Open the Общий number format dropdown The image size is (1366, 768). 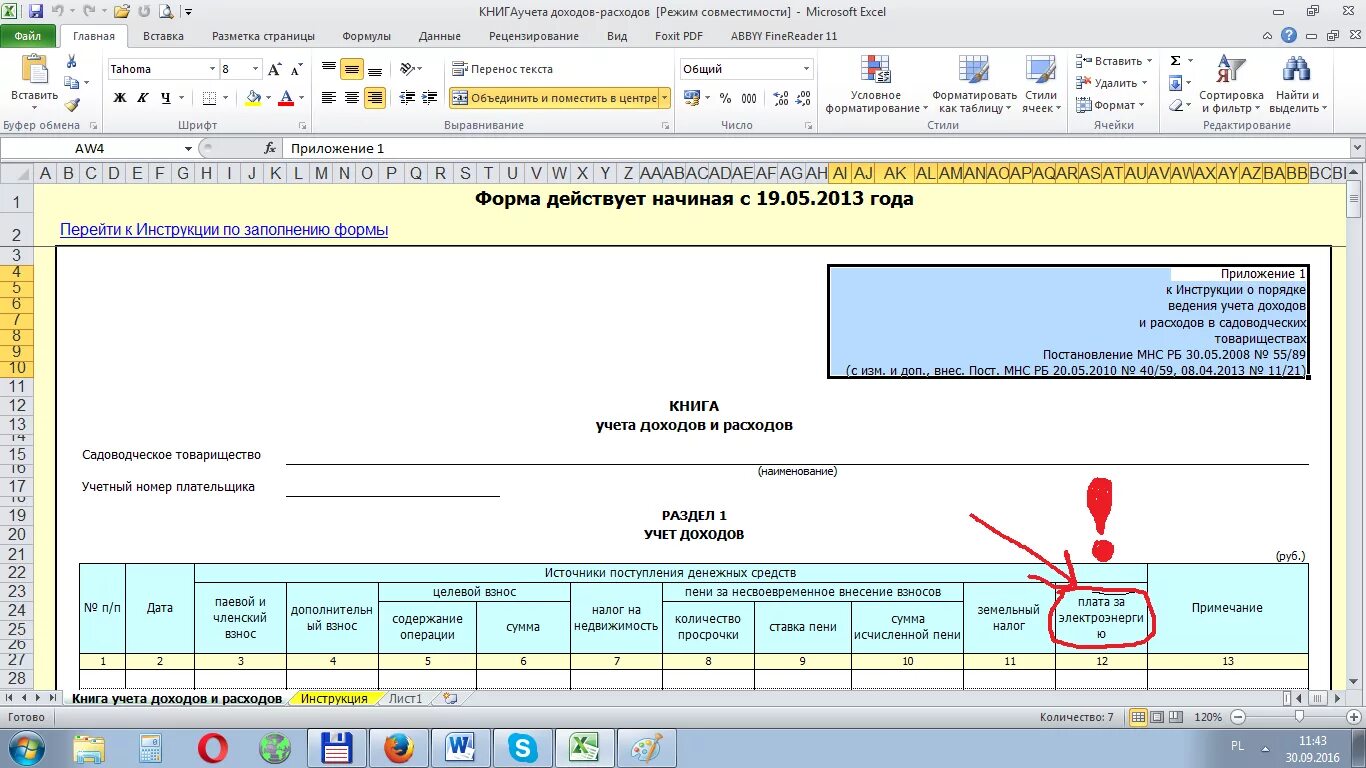806,69
